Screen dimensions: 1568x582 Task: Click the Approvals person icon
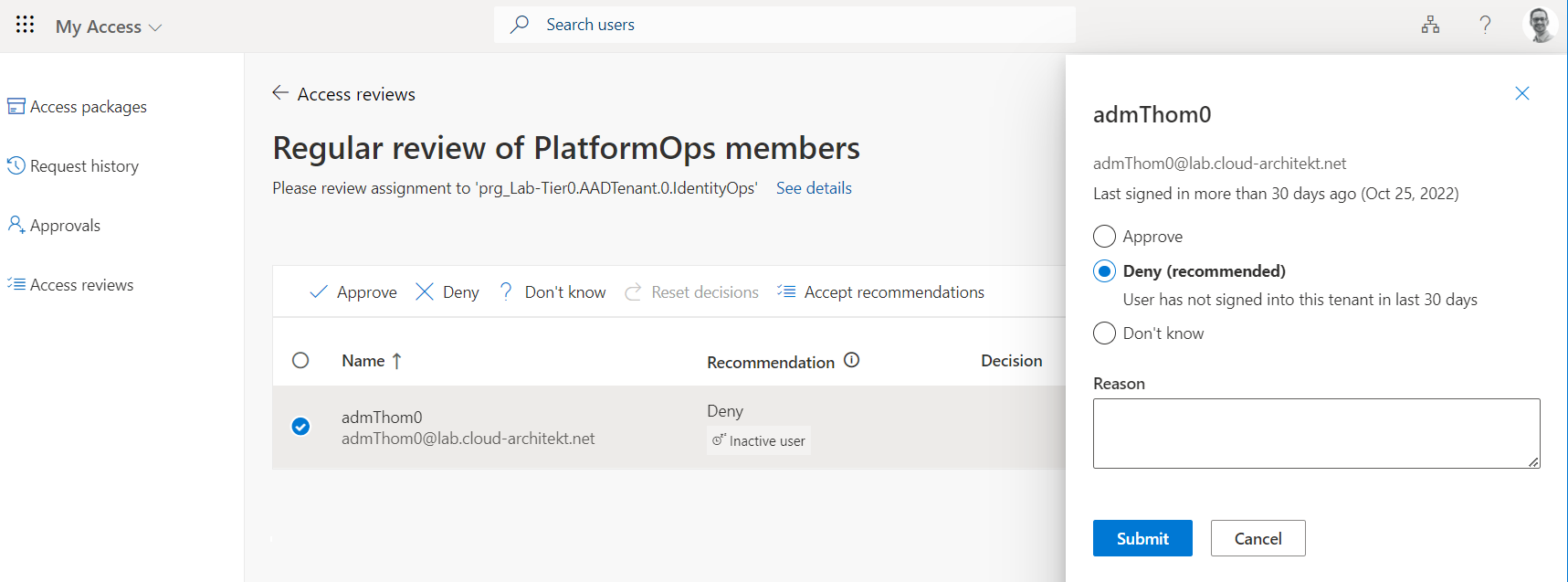(16, 225)
